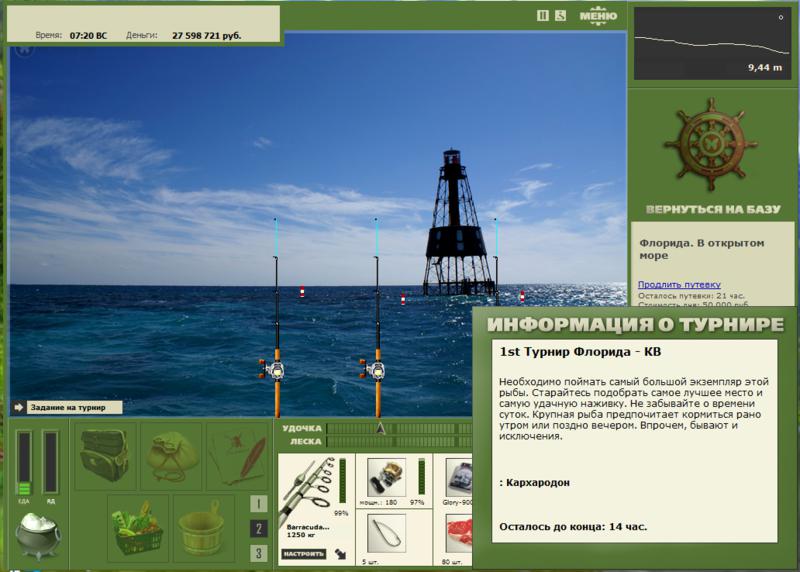Open the tackle backpack icon
This screenshot has width=800, height=572.
click(x=105, y=455)
